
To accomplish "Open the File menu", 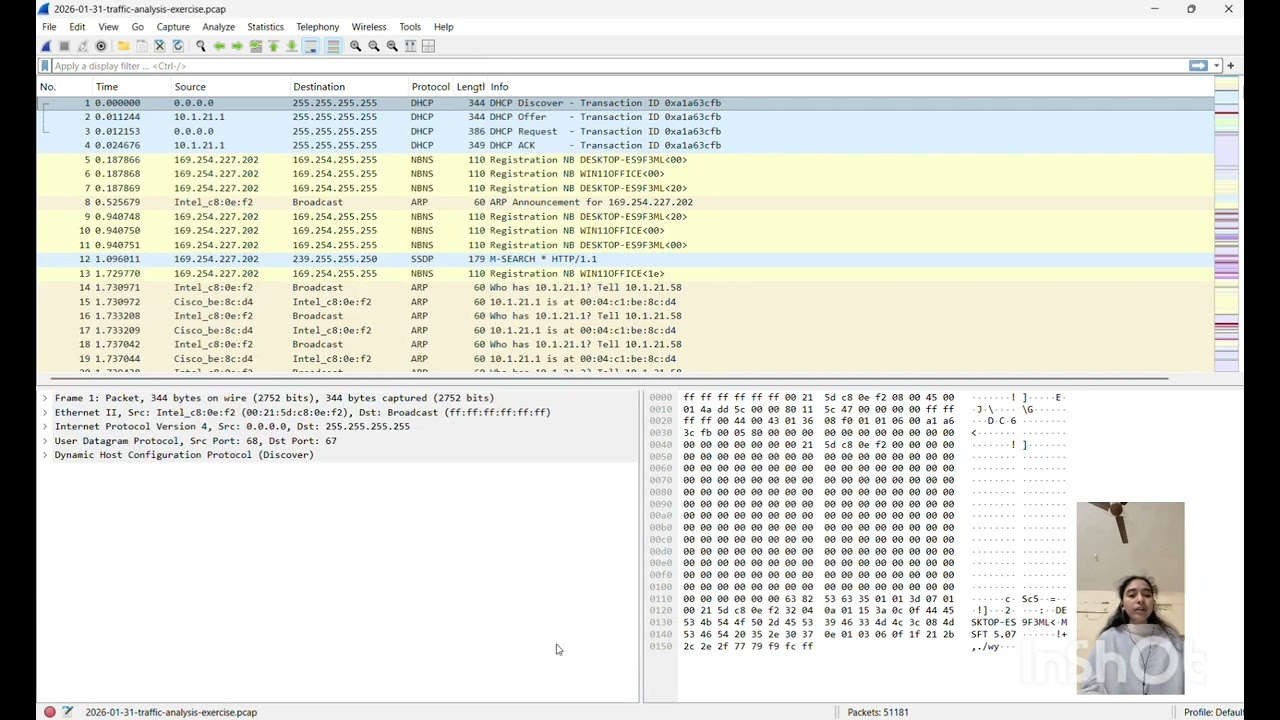I will [x=49, y=27].
